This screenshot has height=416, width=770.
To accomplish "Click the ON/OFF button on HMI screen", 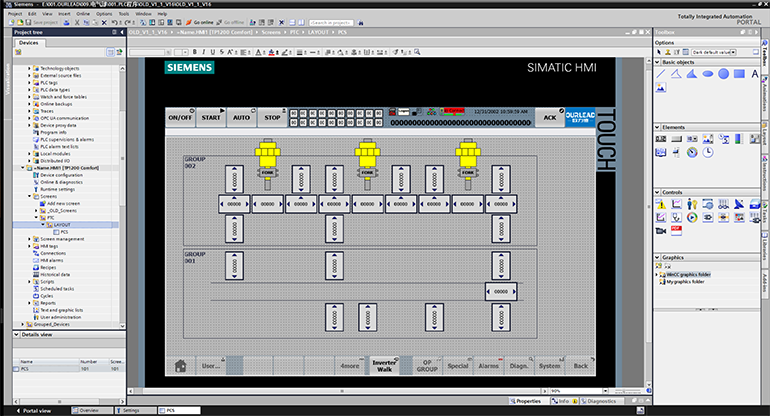I will point(180,118).
